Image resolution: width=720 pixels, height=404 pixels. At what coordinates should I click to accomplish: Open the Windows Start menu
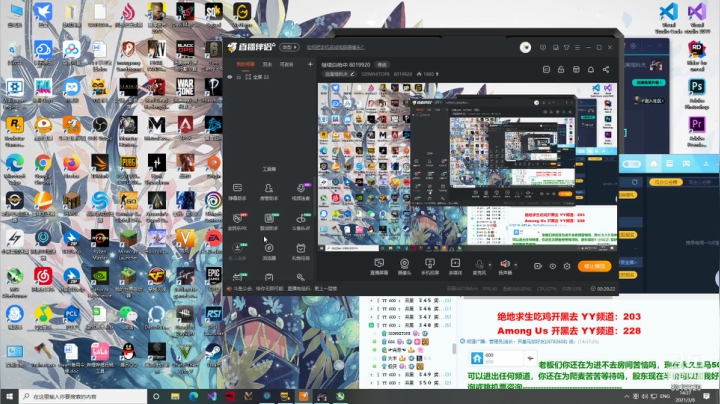pos(9,396)
